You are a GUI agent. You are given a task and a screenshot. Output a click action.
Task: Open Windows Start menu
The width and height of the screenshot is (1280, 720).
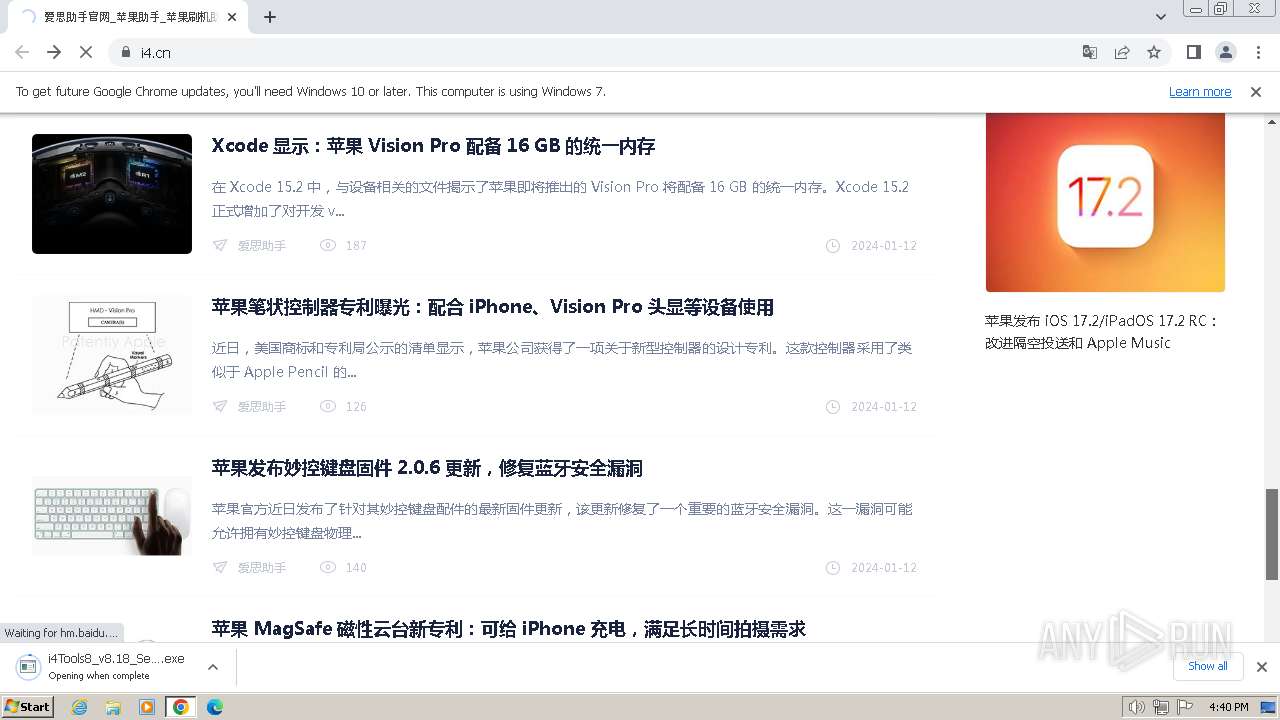[x=28, y=706]
